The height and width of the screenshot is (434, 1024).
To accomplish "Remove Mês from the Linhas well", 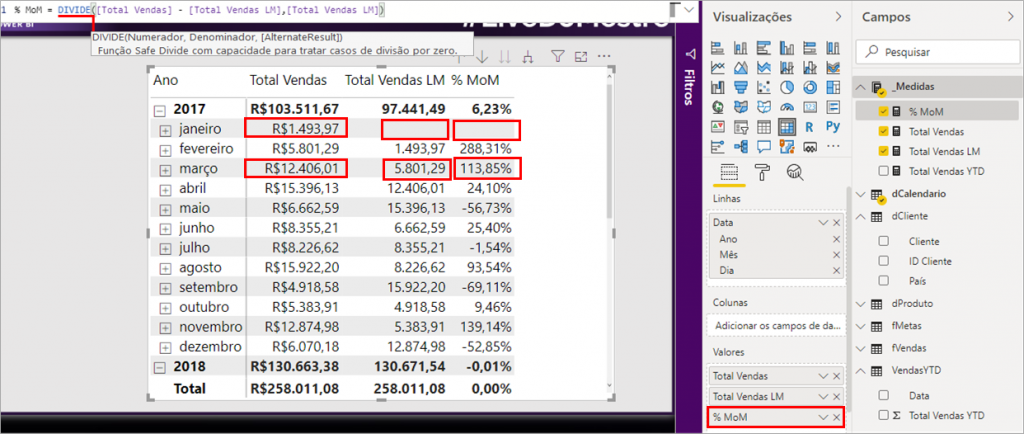I will (836, 255).
